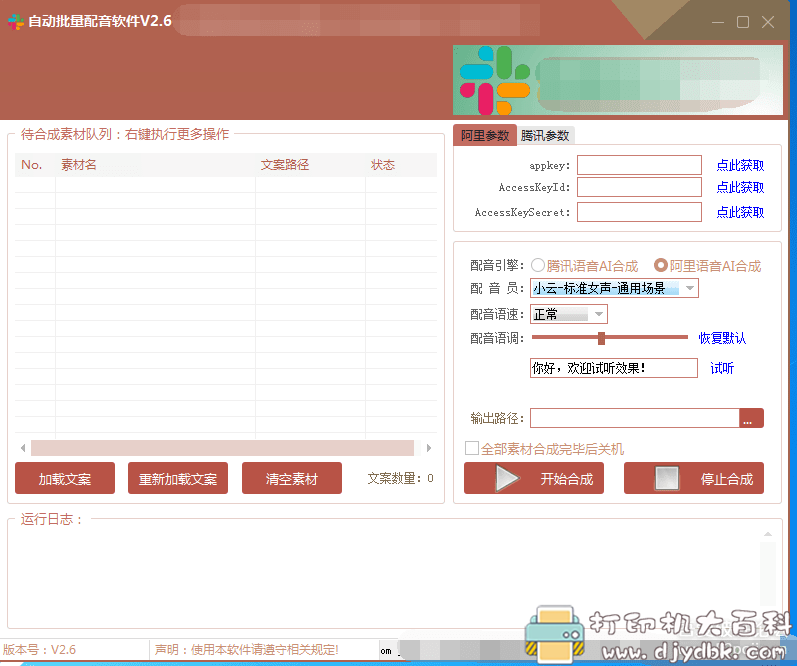Screen dimensions: 797x666
Task: Click the 版本号：V2.6 status text
Action: (x=39, y=650)
